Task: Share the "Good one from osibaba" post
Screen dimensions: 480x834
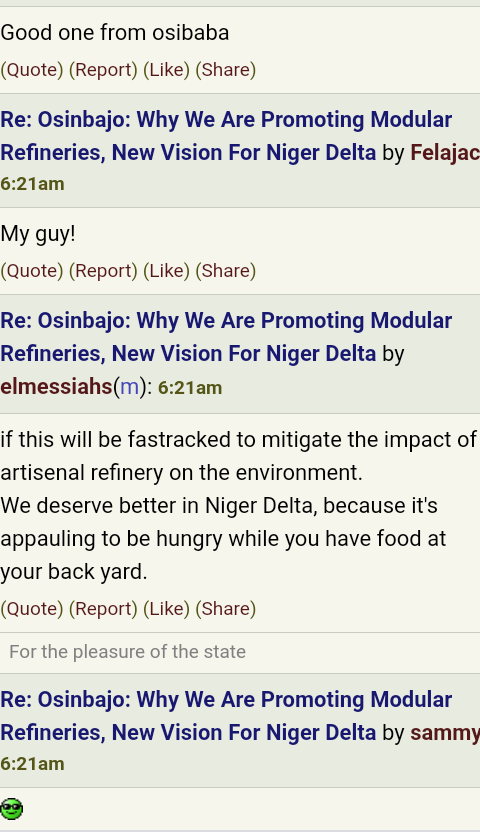Action: (x=226, y=70)
